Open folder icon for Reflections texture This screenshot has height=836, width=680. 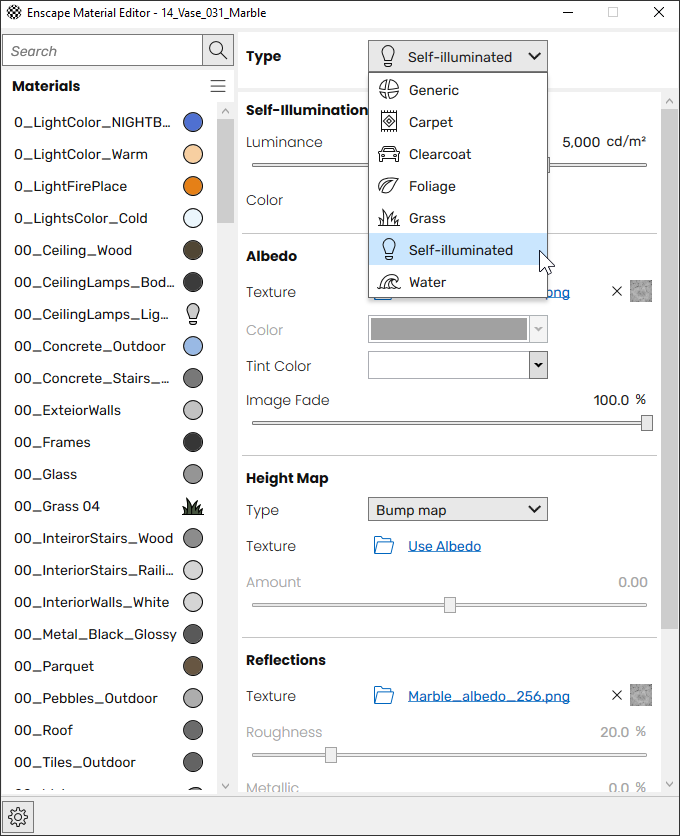point(384,695)
